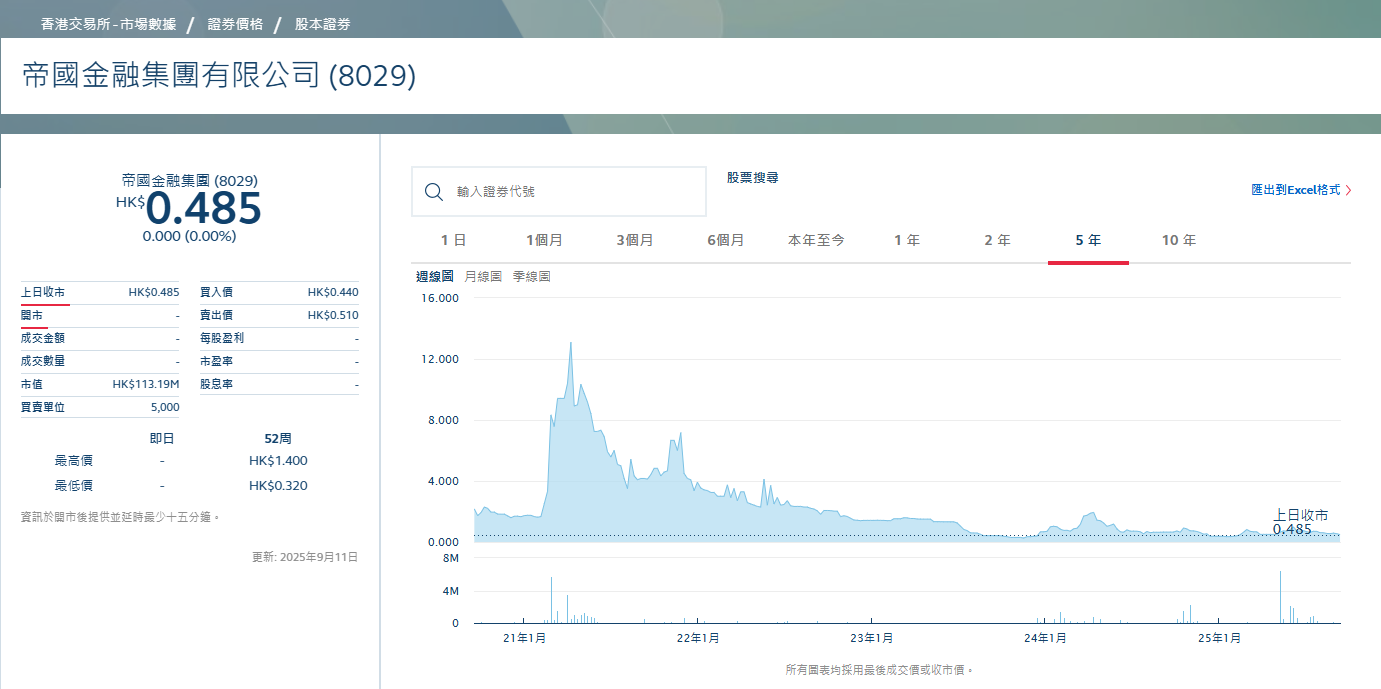Screen dimensions: 1381x689
Task: Click the 5,000 lot size value
Action: click(x=165, y=407)
